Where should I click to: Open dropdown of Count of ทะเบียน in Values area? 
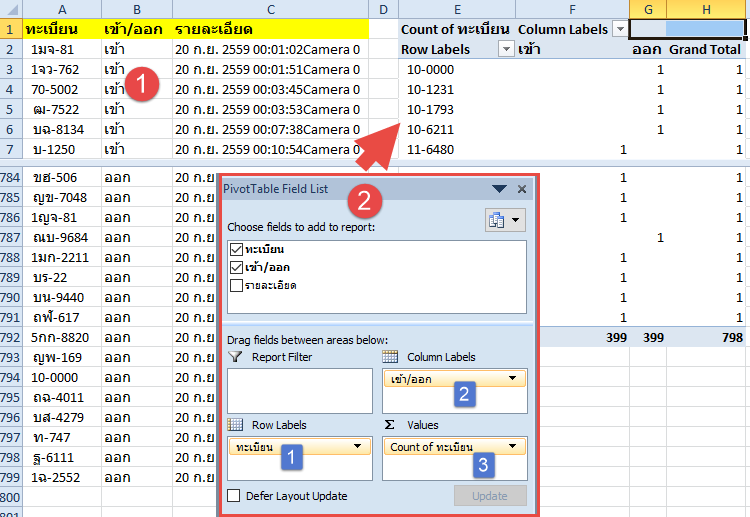click(x=513, y=446)
